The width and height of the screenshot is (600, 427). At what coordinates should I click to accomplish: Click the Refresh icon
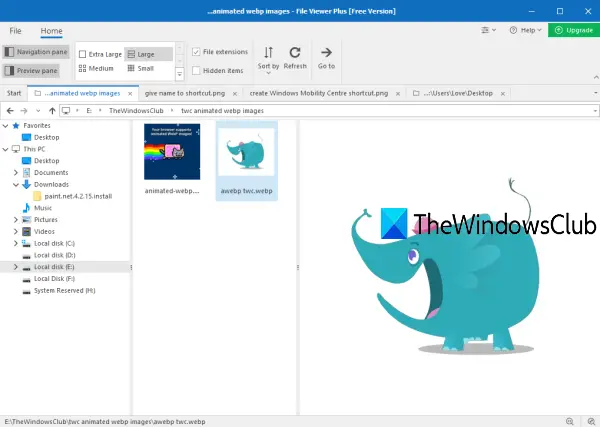295,52
